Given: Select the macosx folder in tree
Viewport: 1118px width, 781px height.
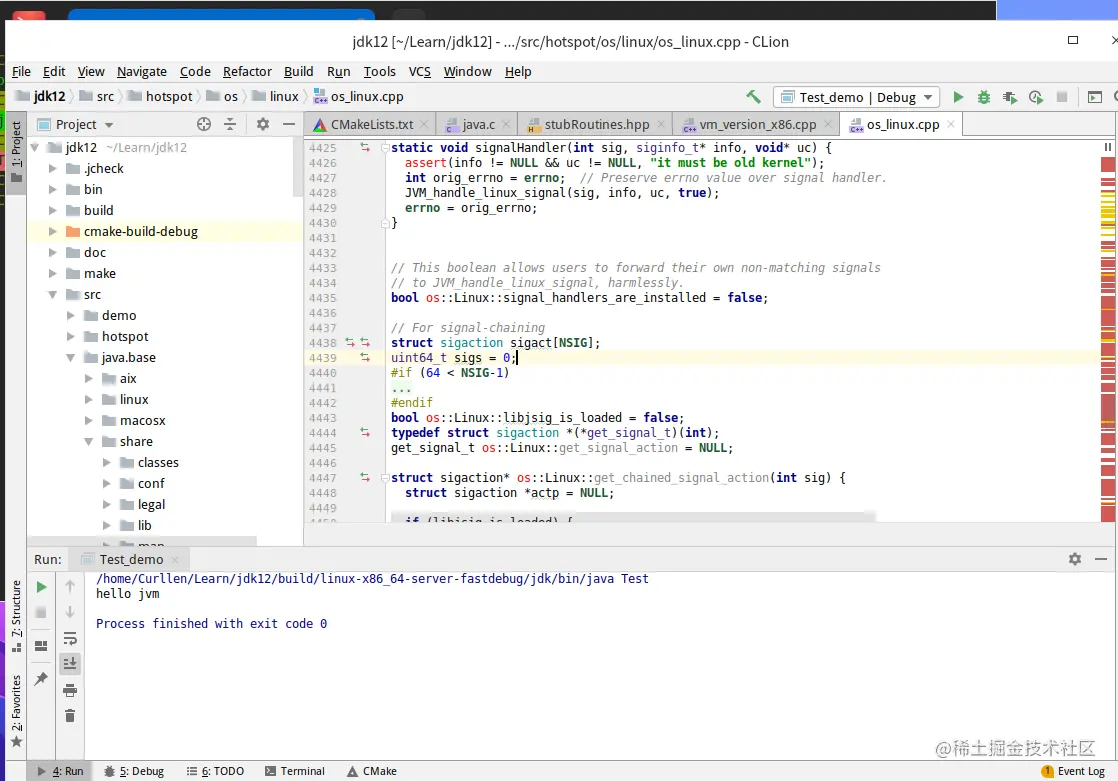Looking at the screenshot, I should (143, 421).
